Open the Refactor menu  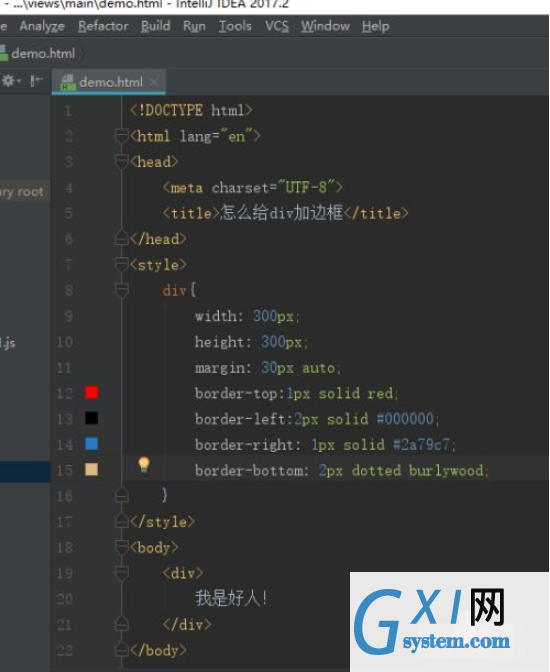[x=103, y=26]
